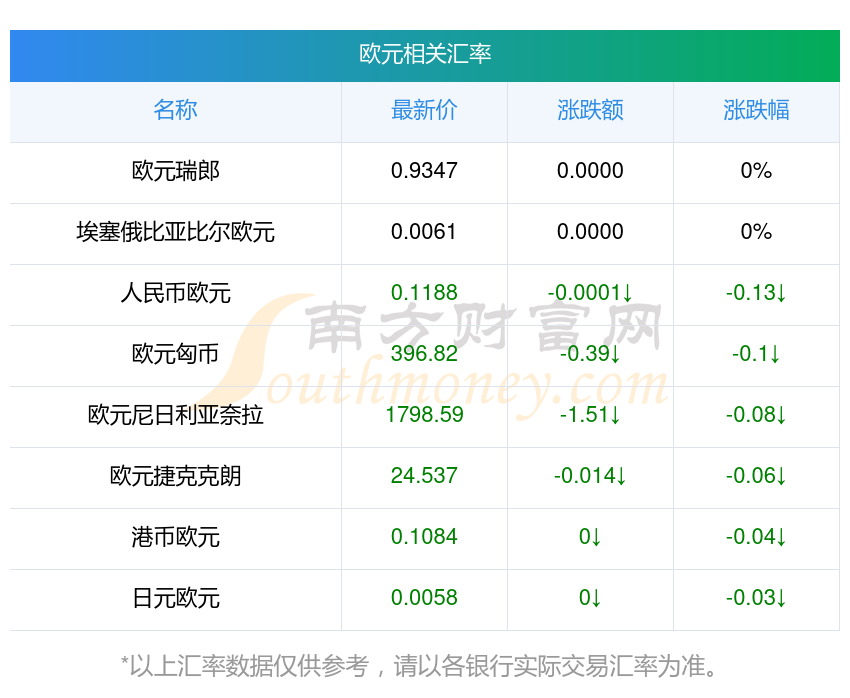
Task: Click the row name 欧元捷克克朗
Action: 175,476
